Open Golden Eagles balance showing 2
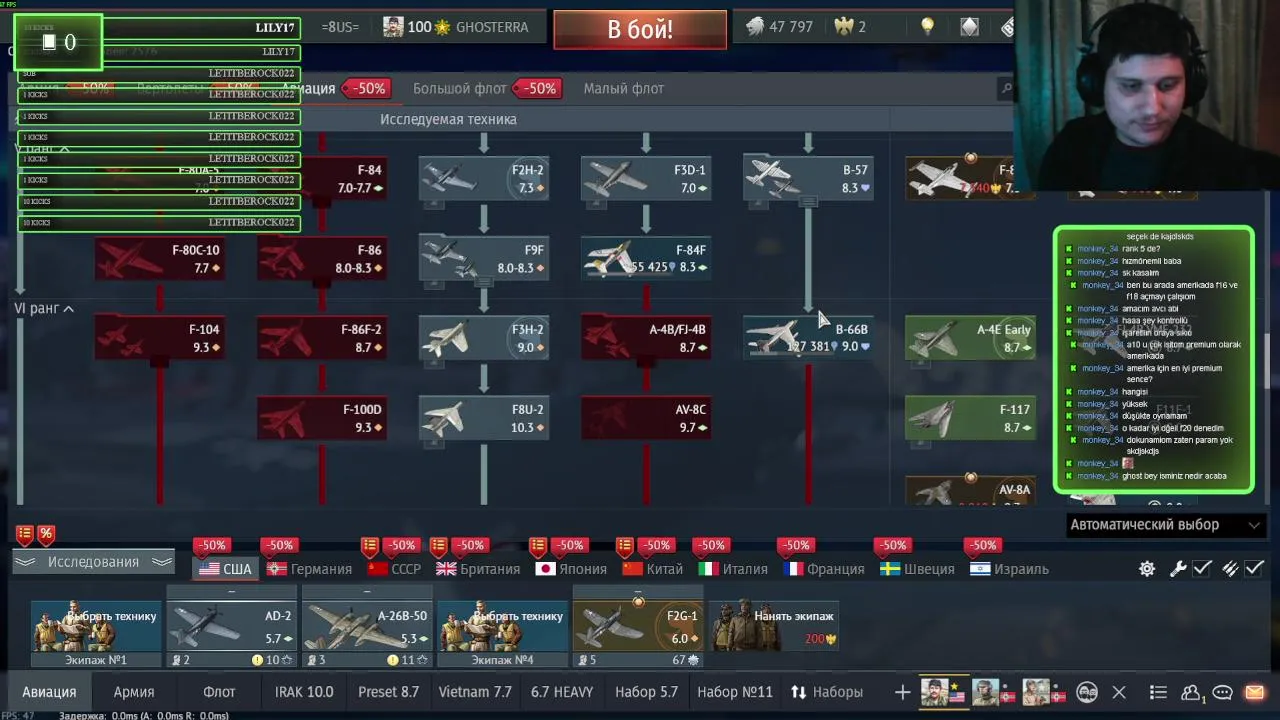Image resolution: width=1280 pixels, height=720 pixels. (x=849, y=27)
